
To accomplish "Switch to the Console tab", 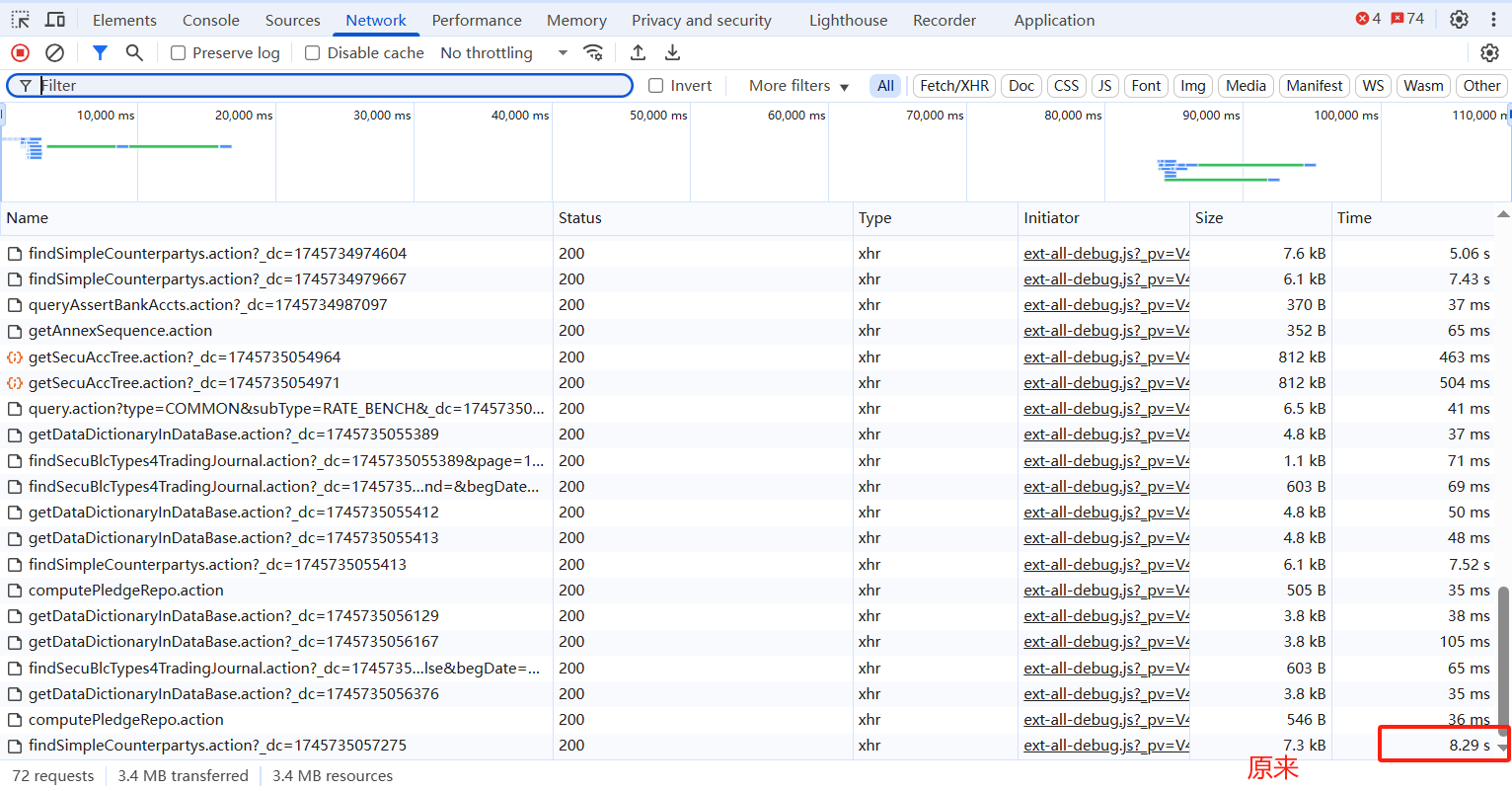I will pos(211,20).
